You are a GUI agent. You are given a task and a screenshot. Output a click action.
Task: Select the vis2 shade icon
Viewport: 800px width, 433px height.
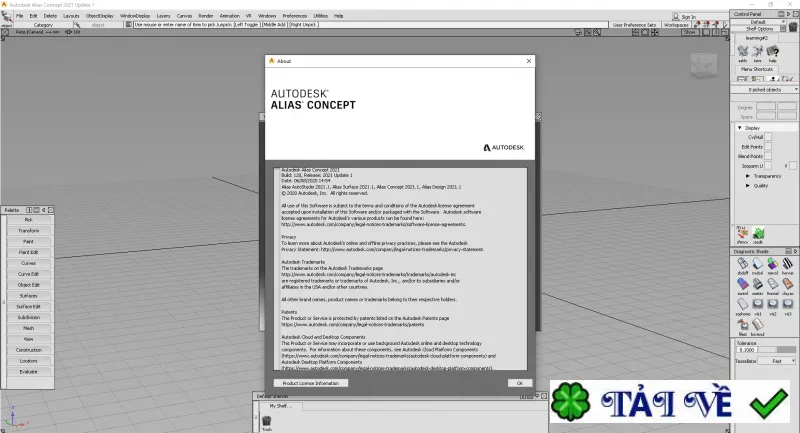coord(773,304)
